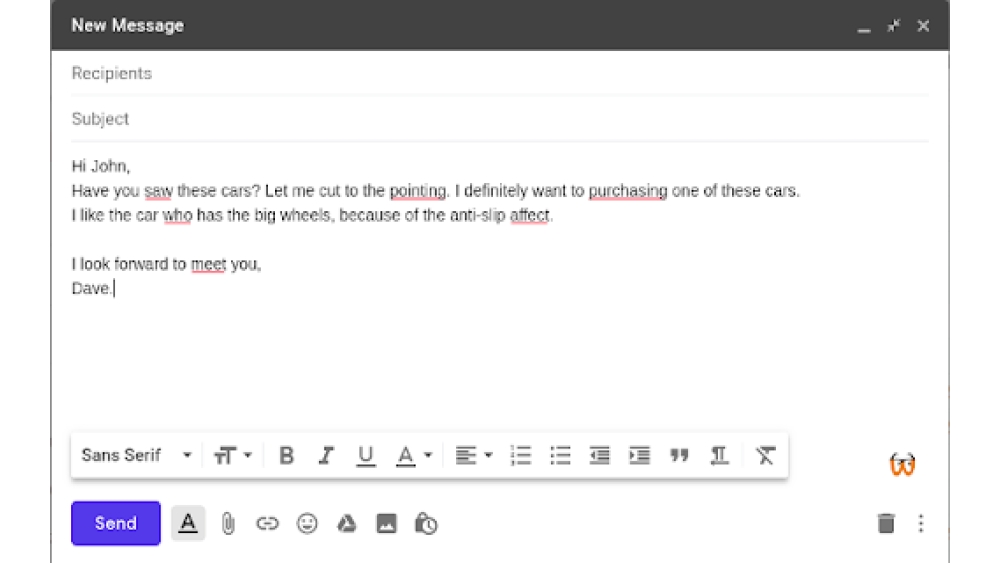Toggle the formatting options button
Image resolution: width=1000 pixels, height=563 pixels.
[x=188, y=523]
